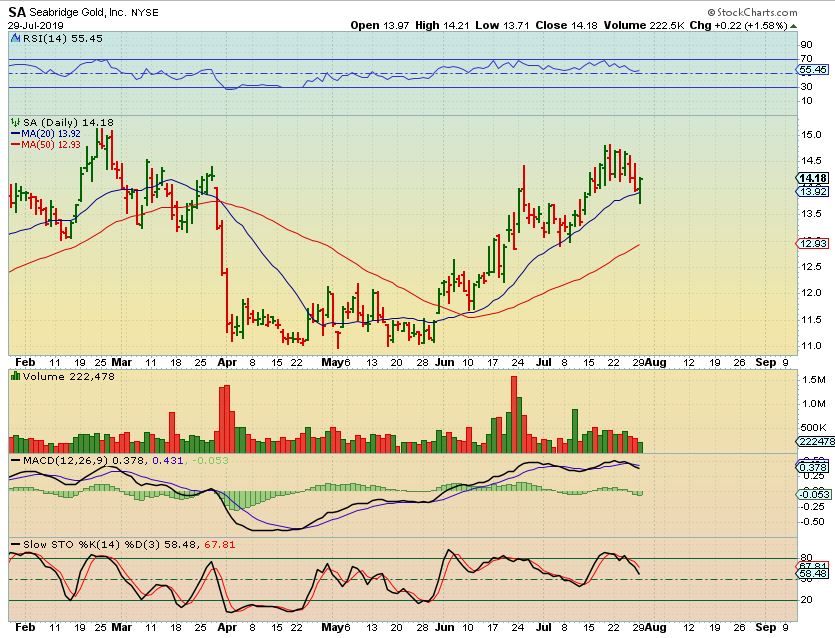This screenshot has width=835, height=638.
Task: Open the StockCharts.com credit link
Action: [x=752, y=12]
